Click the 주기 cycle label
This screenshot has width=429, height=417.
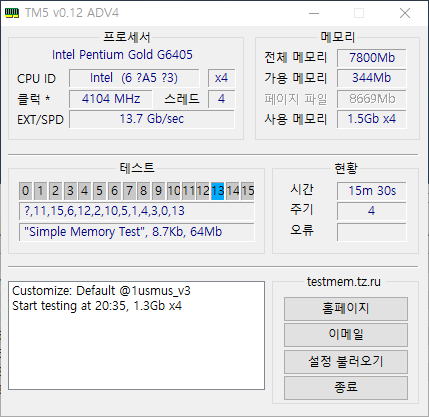pos(302,210)
